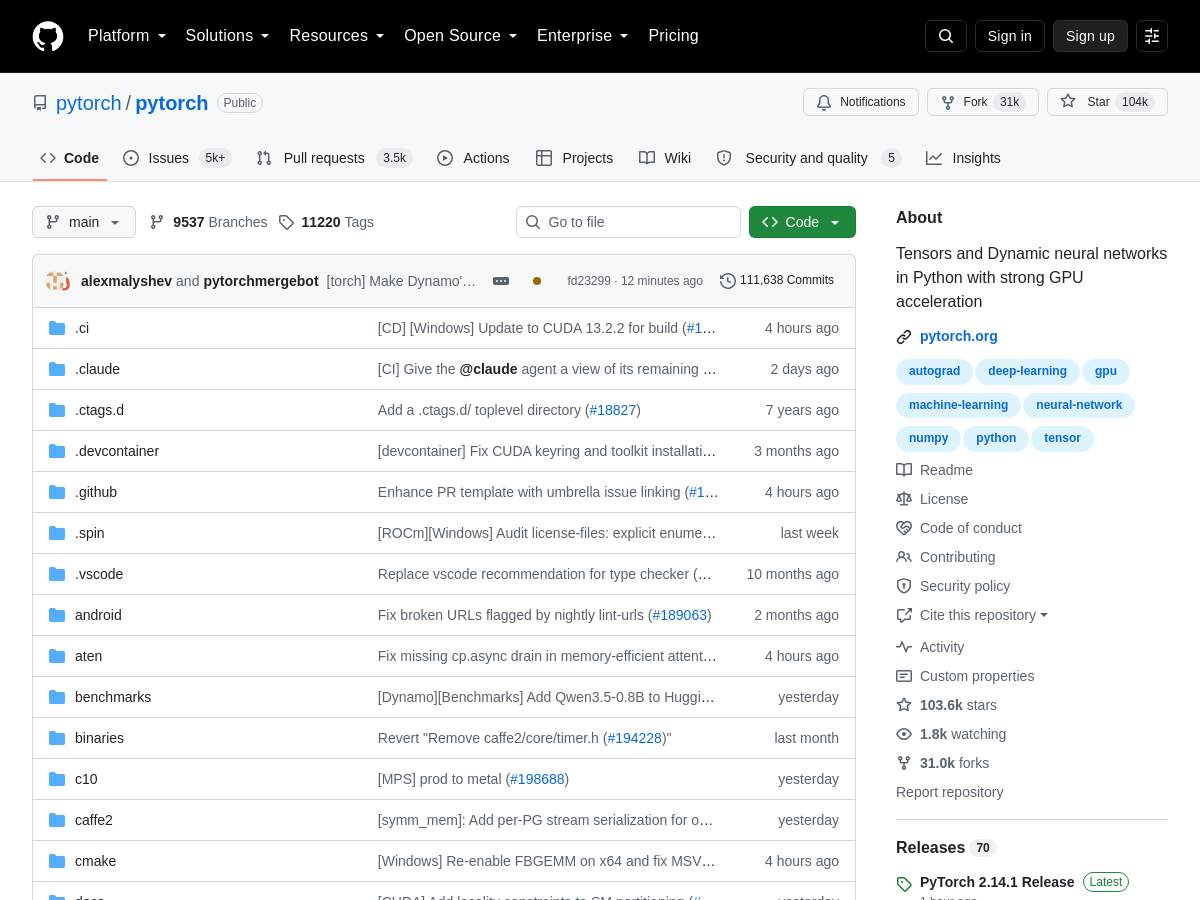Open the pytorch.org website link
This screenshot has height=900, width=1200.
click(x=959, y=336)
